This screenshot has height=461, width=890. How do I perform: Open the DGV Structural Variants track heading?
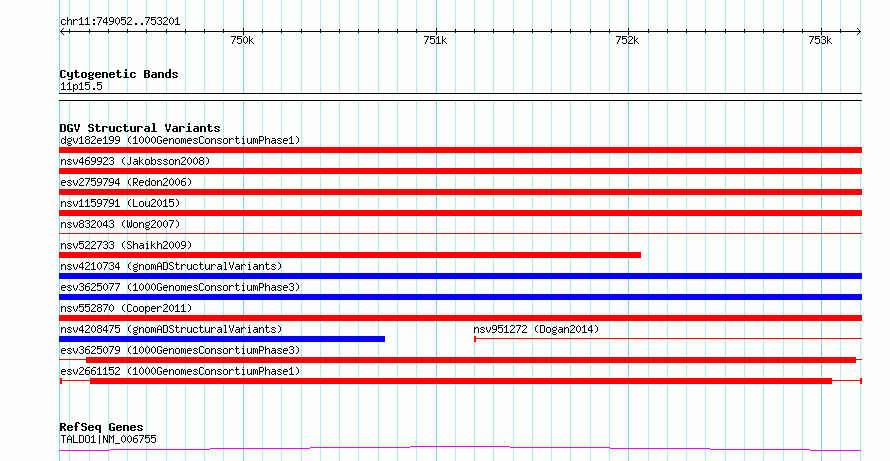coord(140,128)
